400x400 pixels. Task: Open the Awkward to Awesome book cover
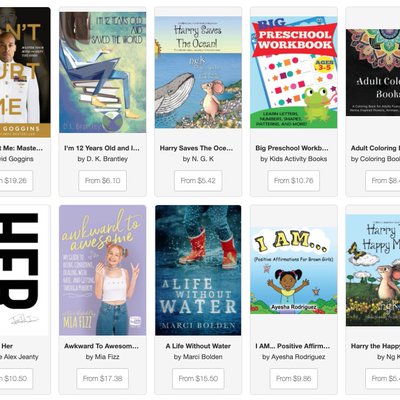point(103,270)
